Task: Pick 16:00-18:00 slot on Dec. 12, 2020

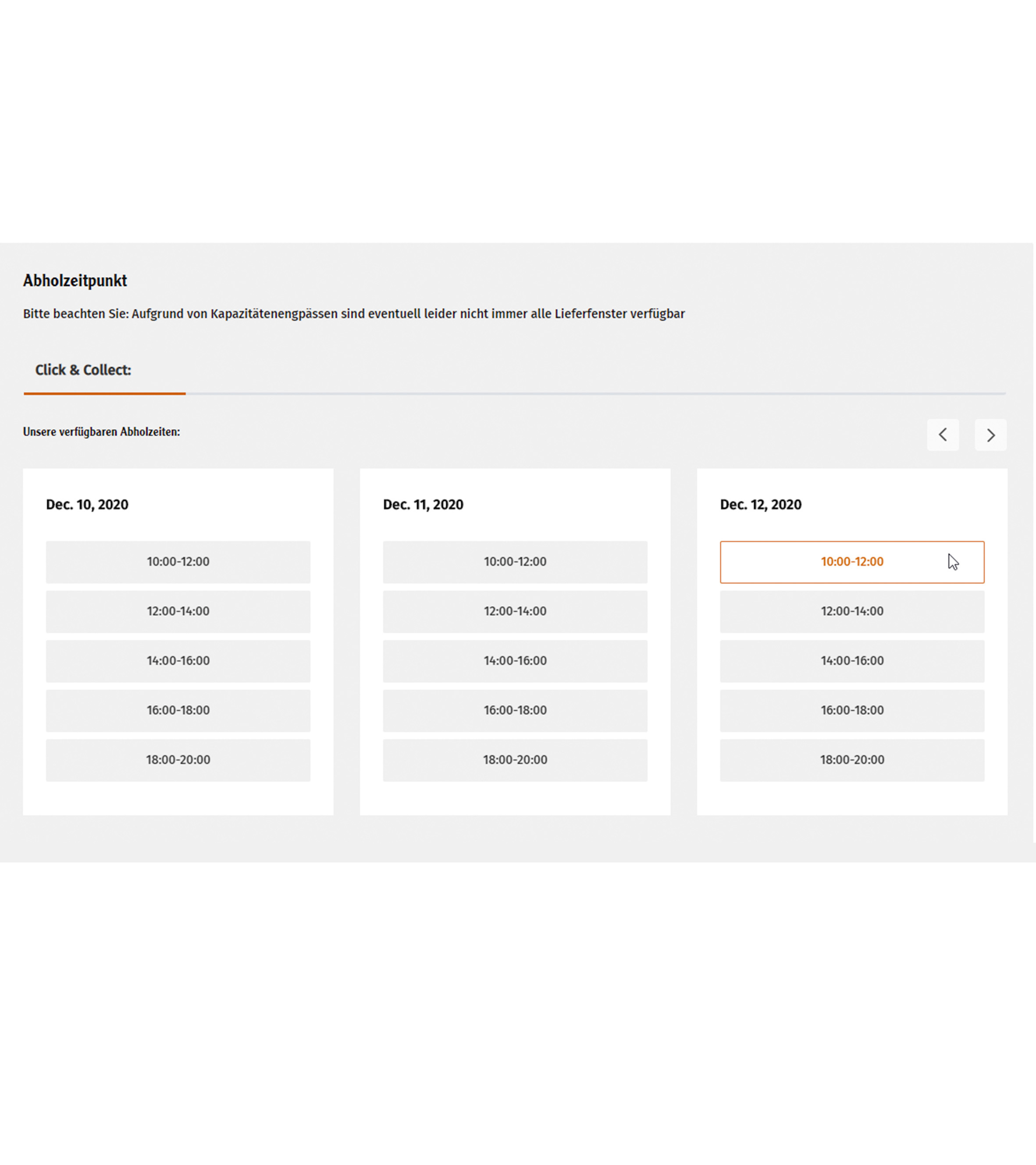Action: tap(852, 711)
